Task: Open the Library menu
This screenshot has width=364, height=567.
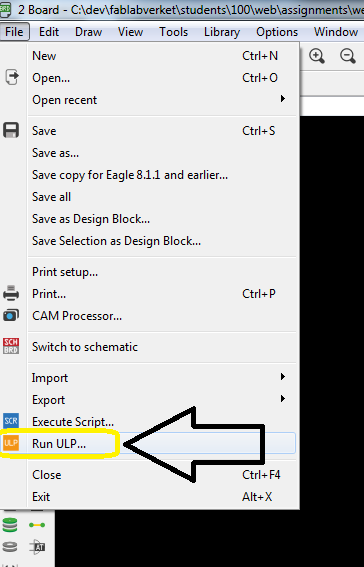Action: (222, 32)
